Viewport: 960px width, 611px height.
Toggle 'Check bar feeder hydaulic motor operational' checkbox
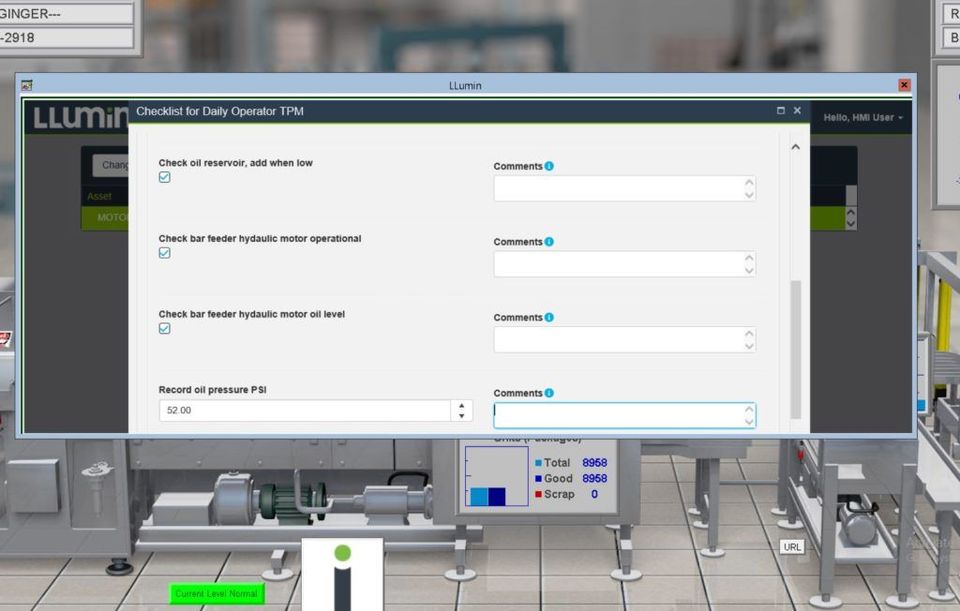click(164, 253)
